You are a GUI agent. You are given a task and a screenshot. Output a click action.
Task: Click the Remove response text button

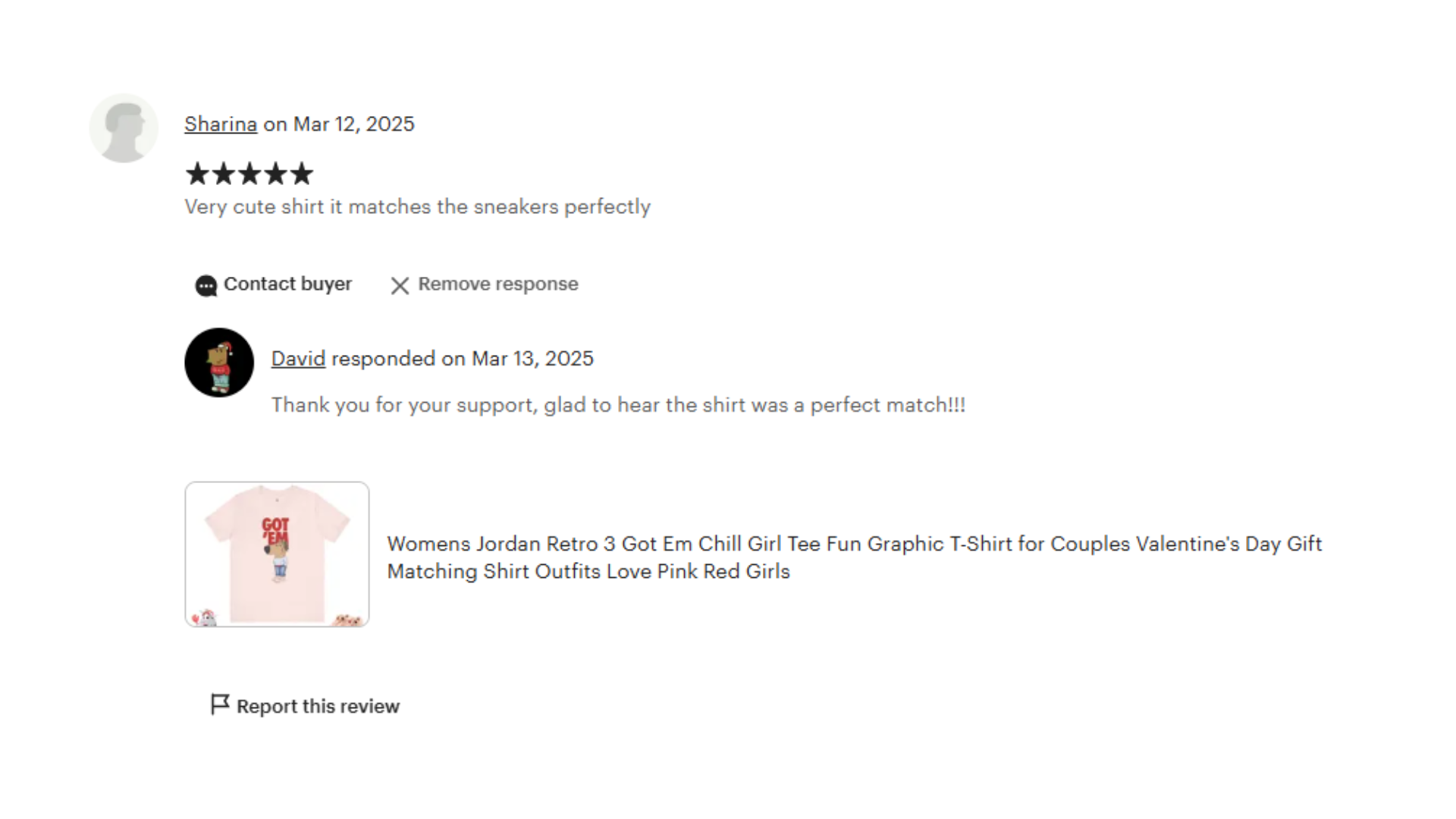coord(498,284)
